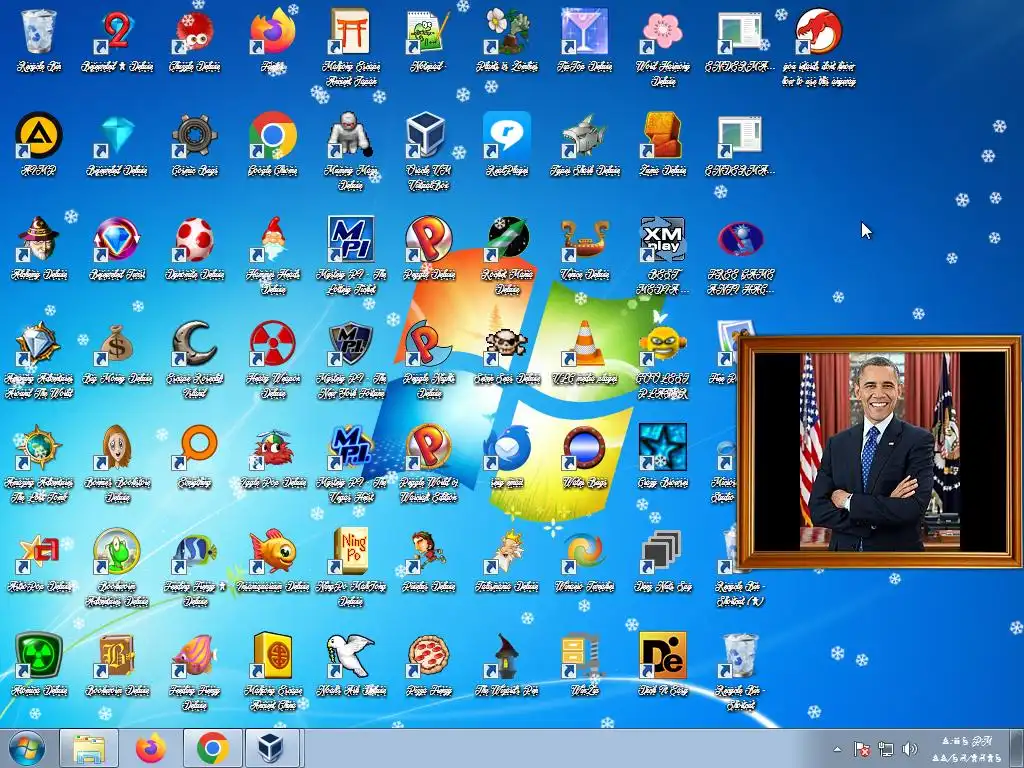Select the Firefox desktop shortcut

272,31
